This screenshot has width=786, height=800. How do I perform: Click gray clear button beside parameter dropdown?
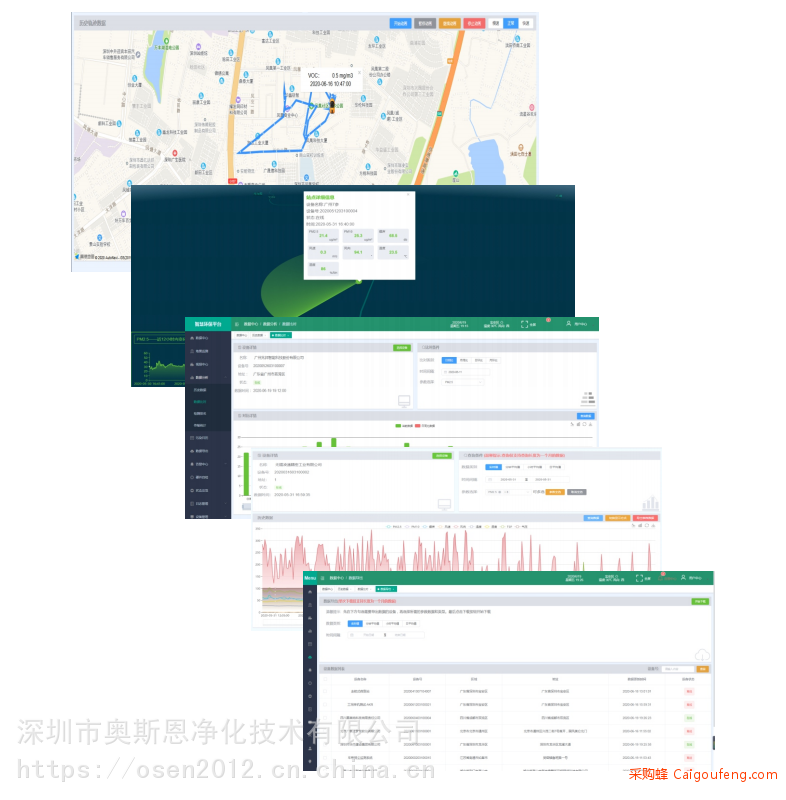coord(576,492)
